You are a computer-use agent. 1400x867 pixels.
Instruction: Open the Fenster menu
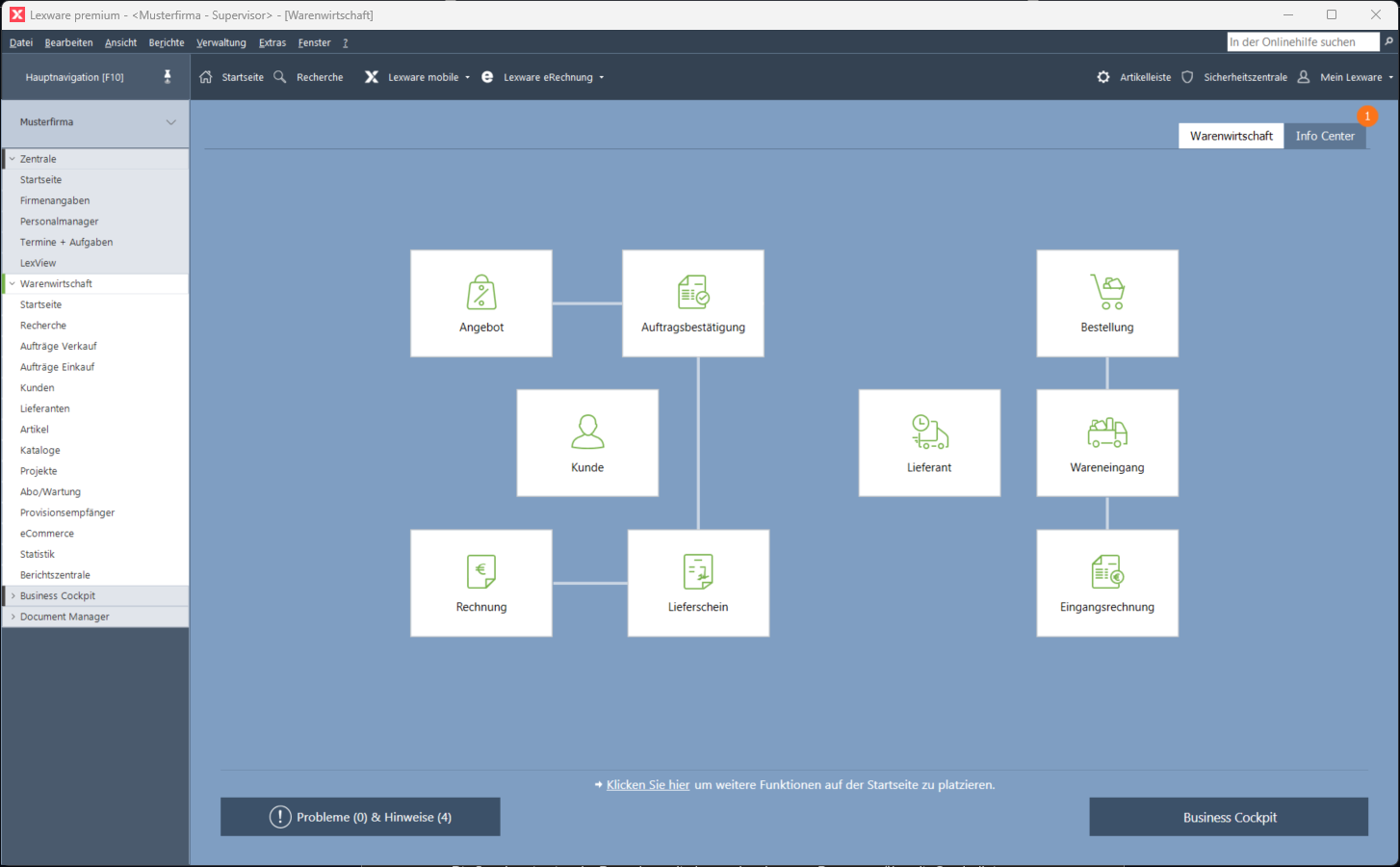click(314, 42)
